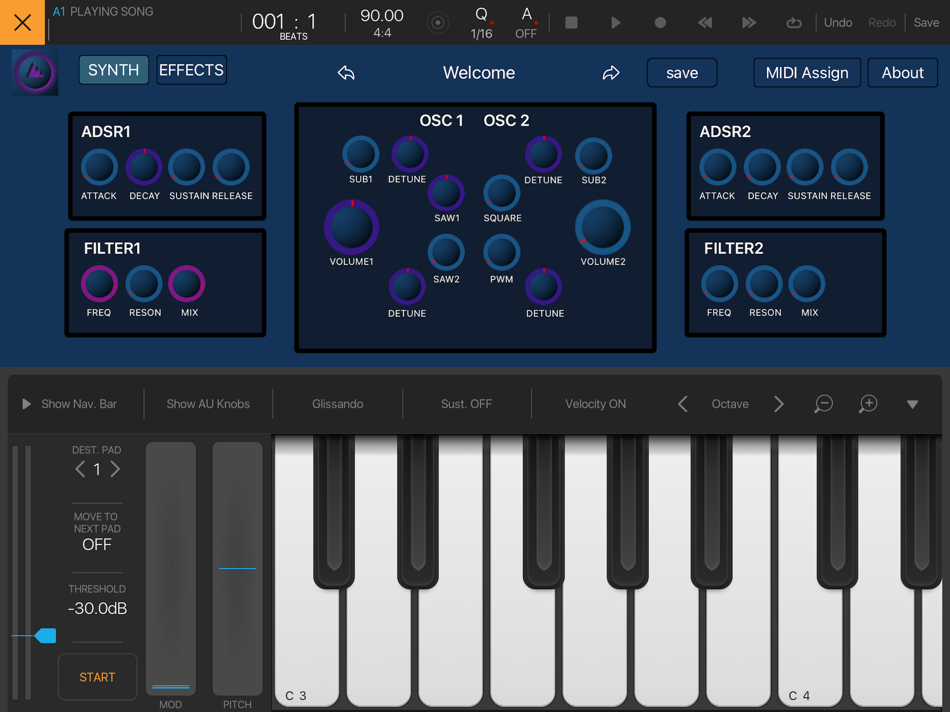Viewport: 950px width, 712px height.
Task: Toggle the metronome circle icon
Action: tap(437, 23)
